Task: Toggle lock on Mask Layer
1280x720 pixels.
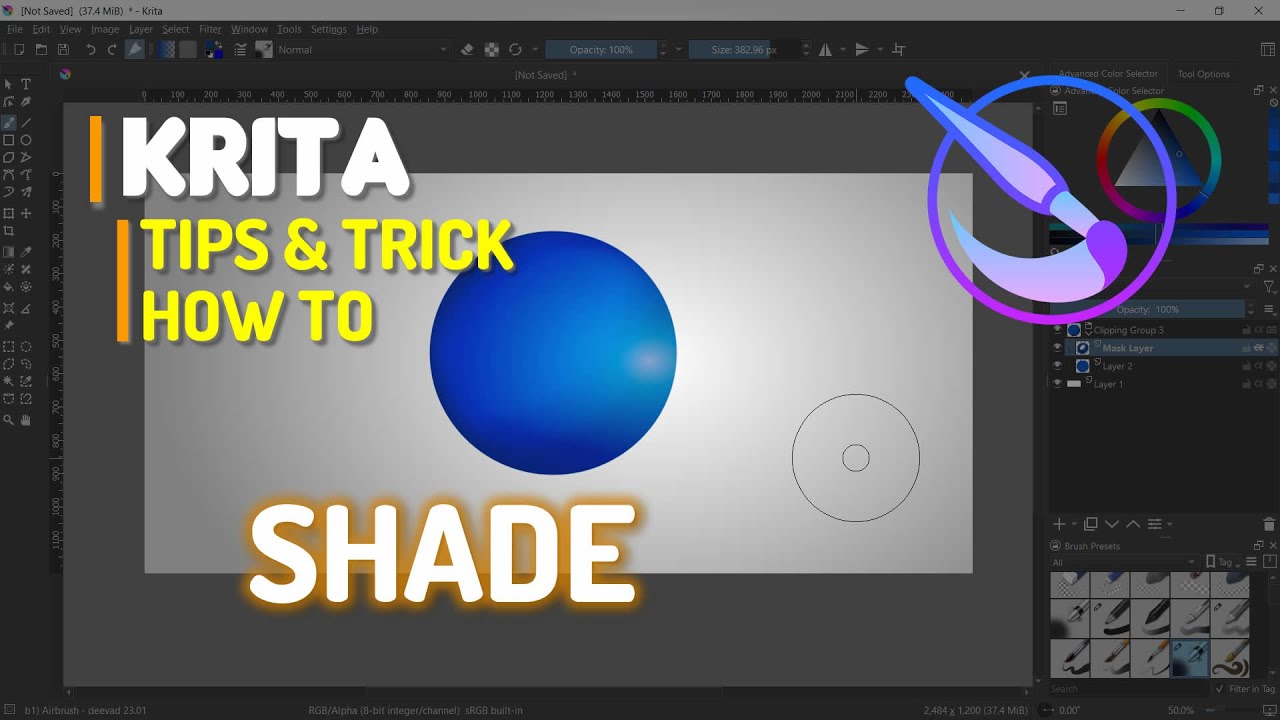Action: [1247, 348]
